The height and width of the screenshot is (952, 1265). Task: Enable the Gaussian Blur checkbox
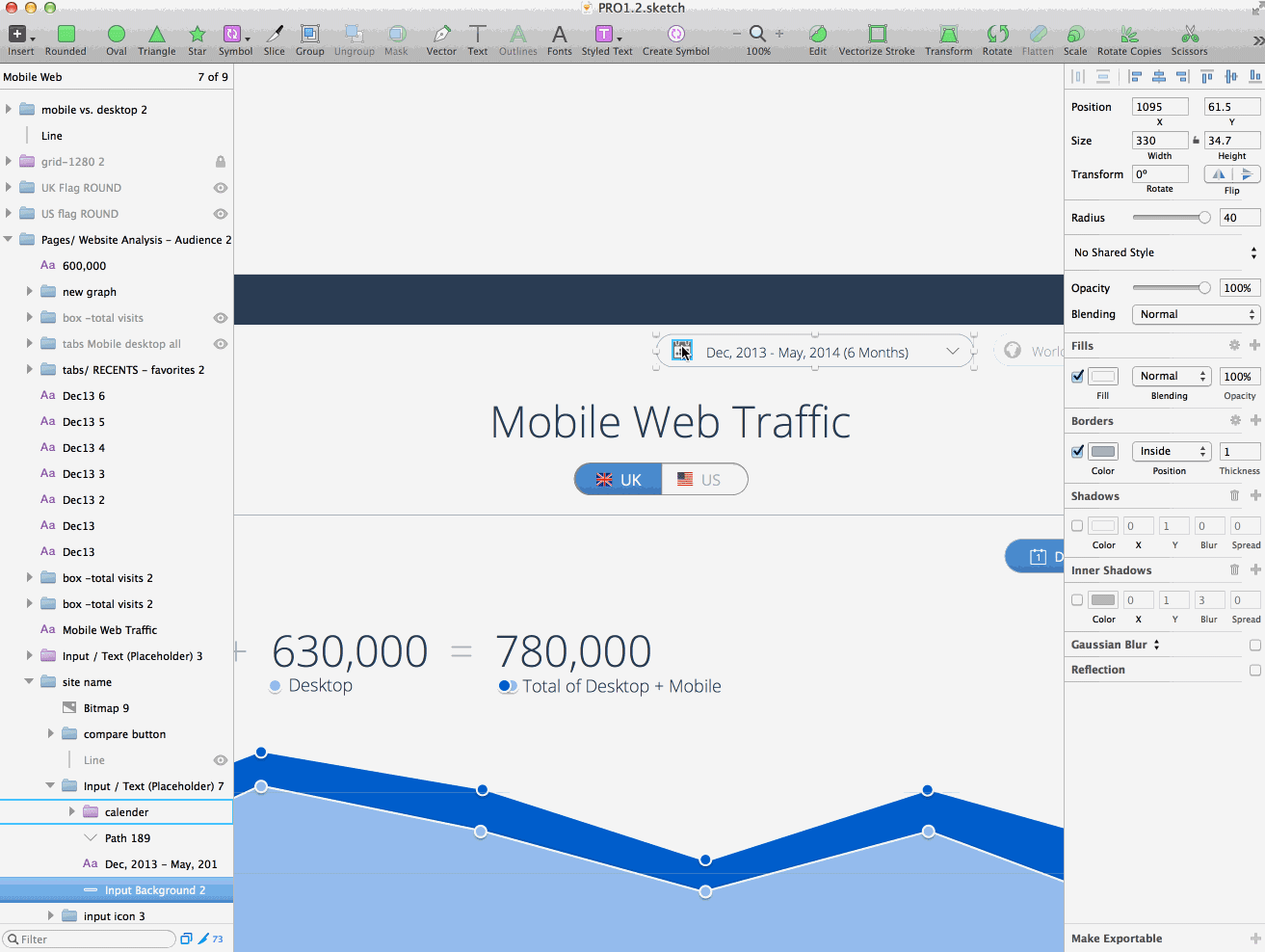[x=1254, y=645]
